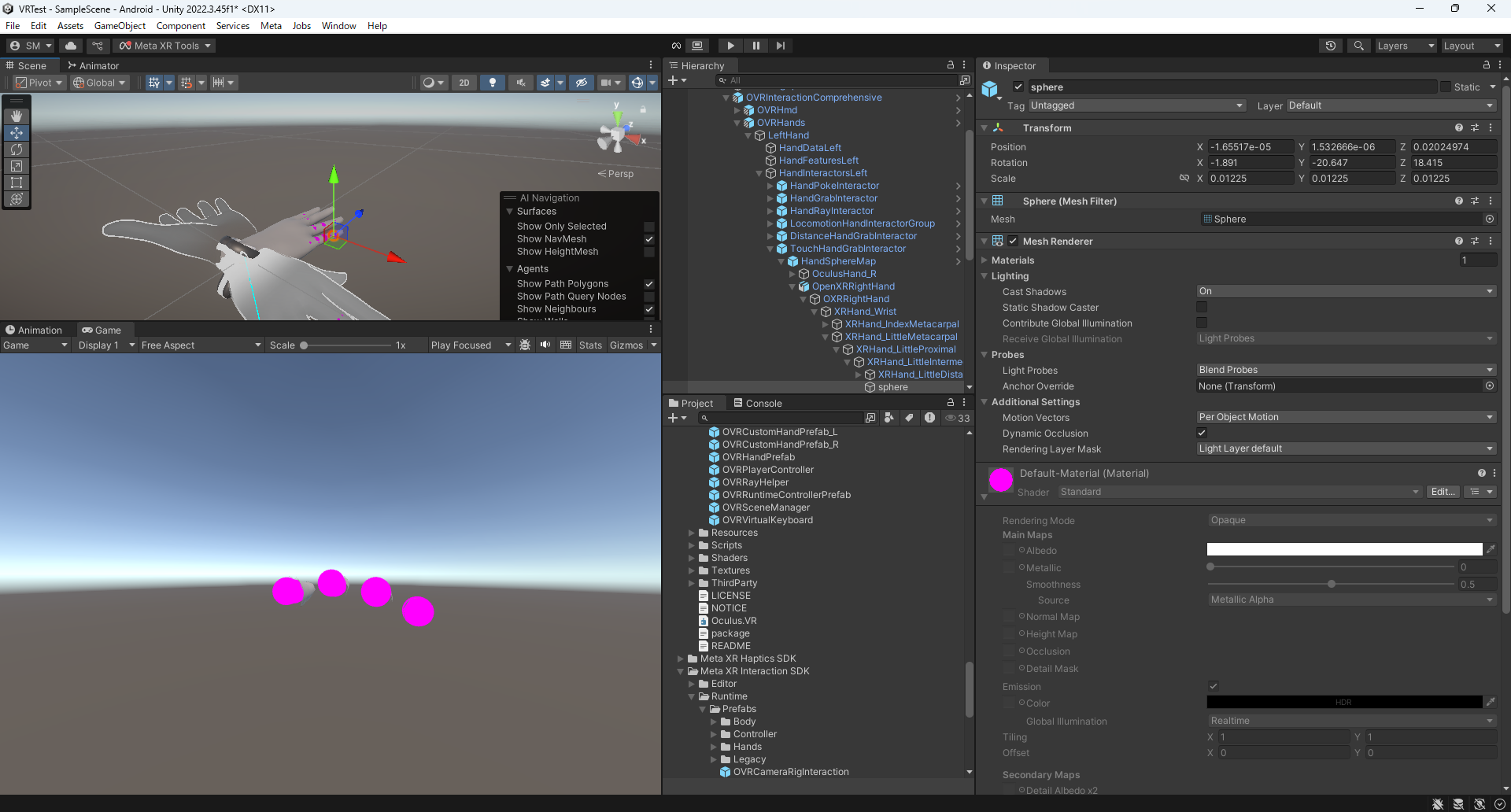Viewport: 1511px width, 812px height.
Task: Toggle the 2D scene view mode
Action: tap(464, 83)
